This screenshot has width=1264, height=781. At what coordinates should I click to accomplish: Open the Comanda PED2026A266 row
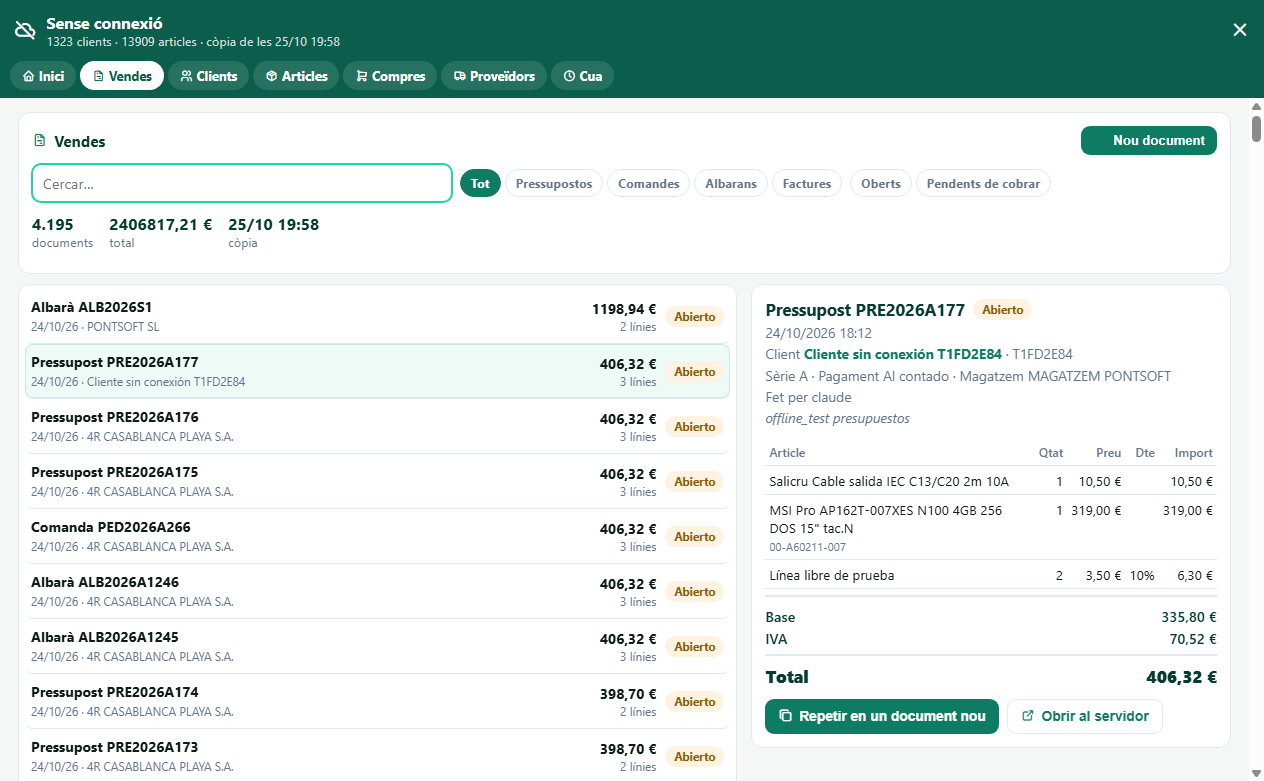[377, 536]
